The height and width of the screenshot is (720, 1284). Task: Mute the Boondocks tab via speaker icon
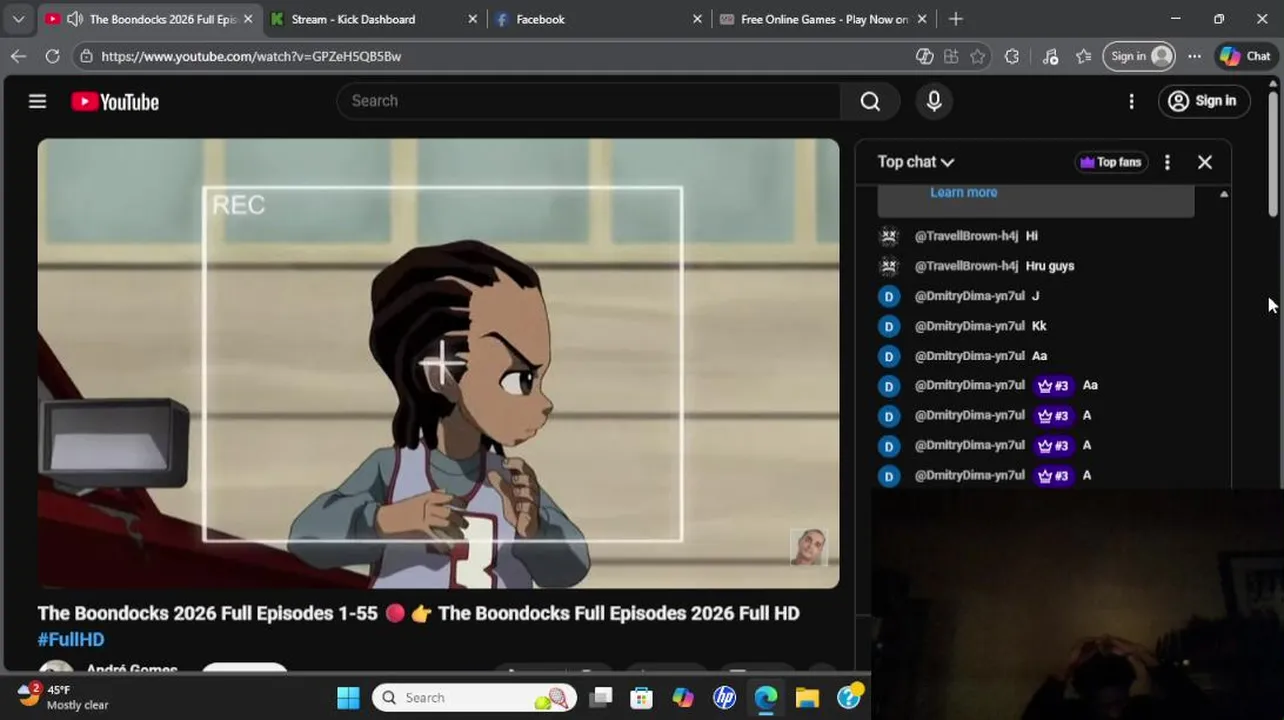coord(75,19)
